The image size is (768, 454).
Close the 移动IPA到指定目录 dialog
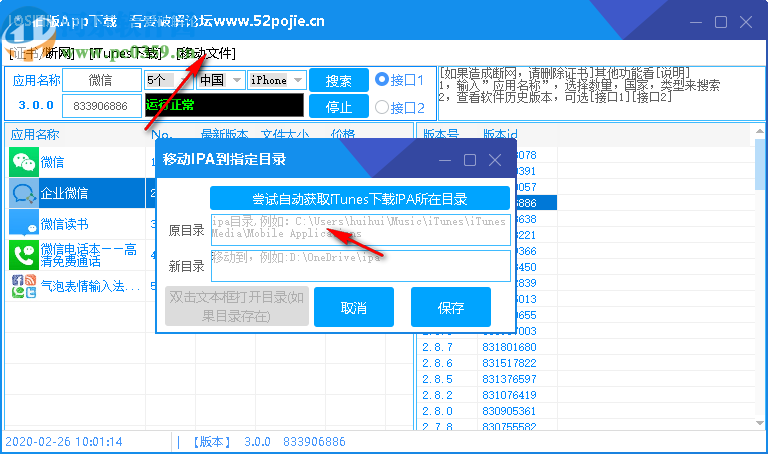495,160
